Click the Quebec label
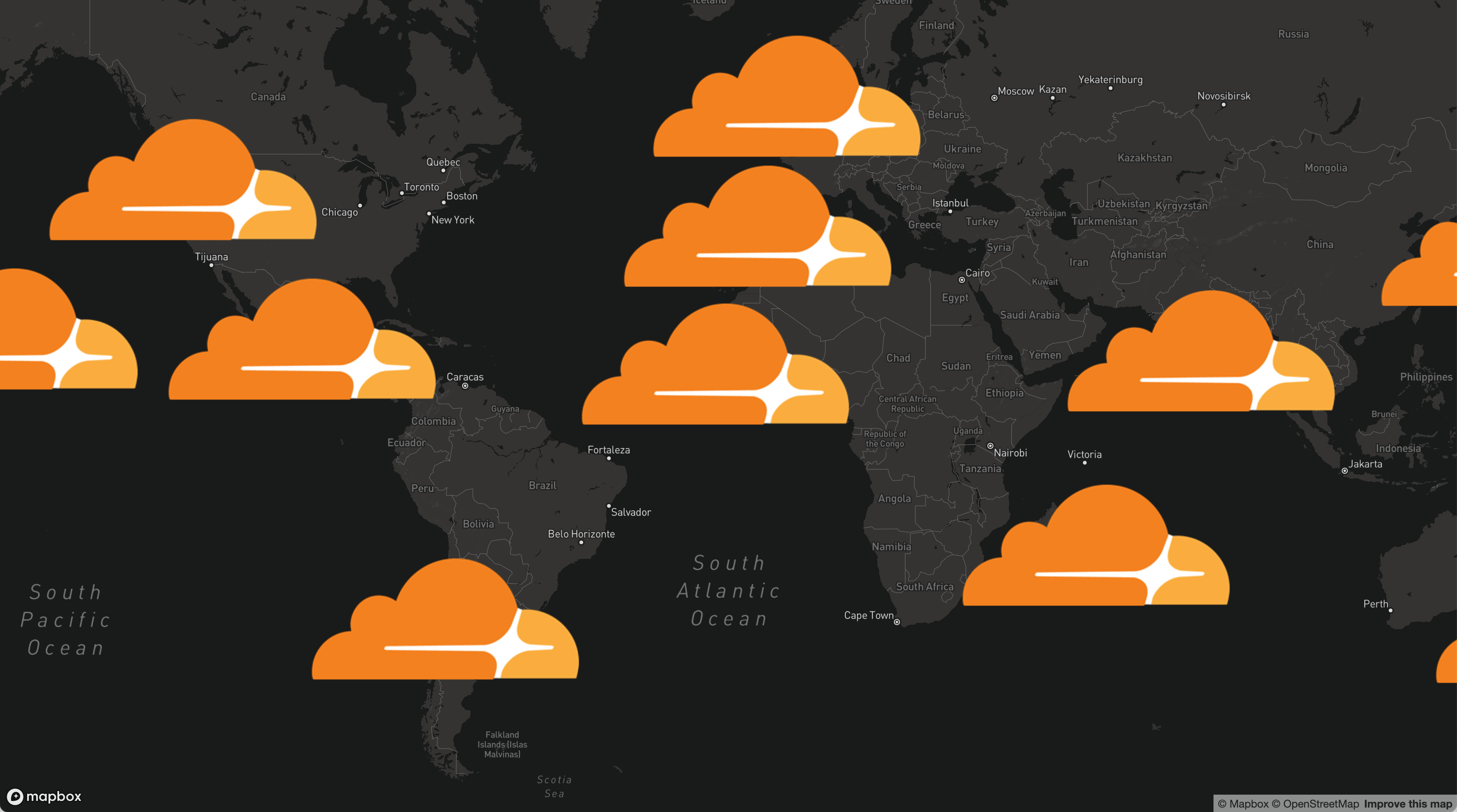Viewport: 1457px width, 812px height. tap(443, 162)
